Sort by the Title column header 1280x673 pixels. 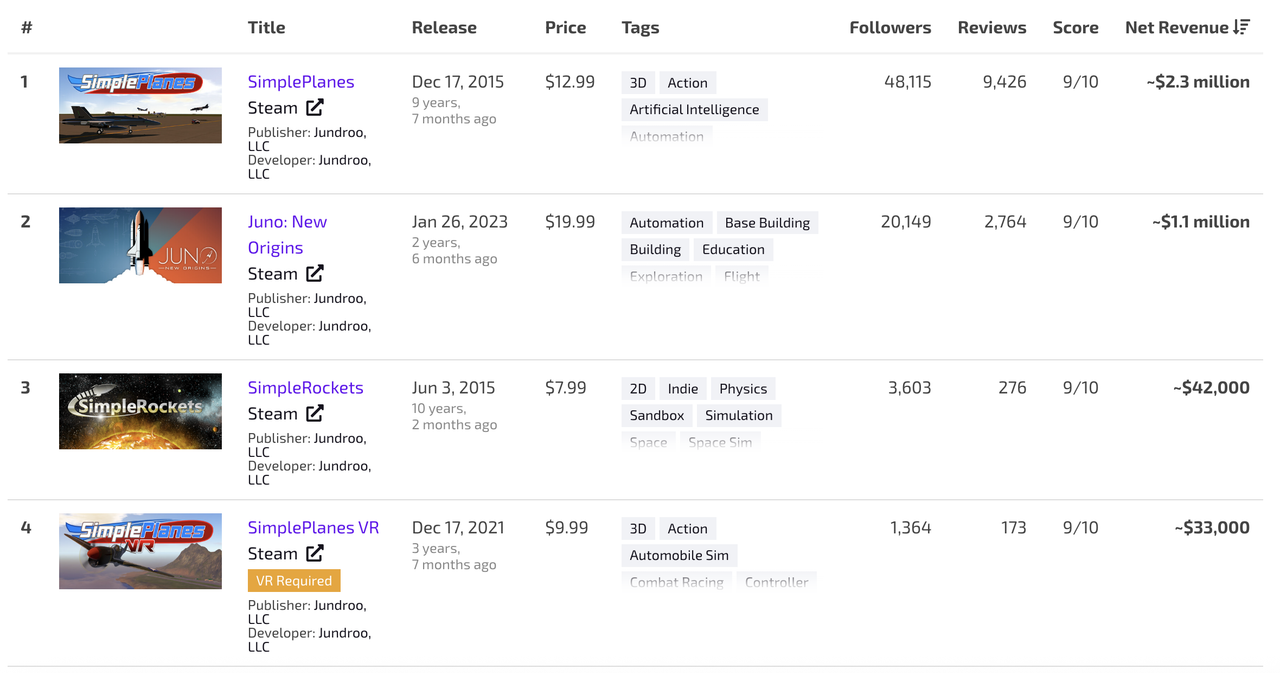tap(267, 27)
